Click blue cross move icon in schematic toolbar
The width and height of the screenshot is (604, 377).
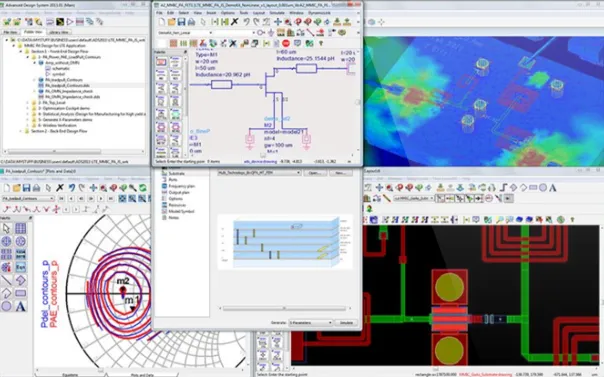pos(277,22)
